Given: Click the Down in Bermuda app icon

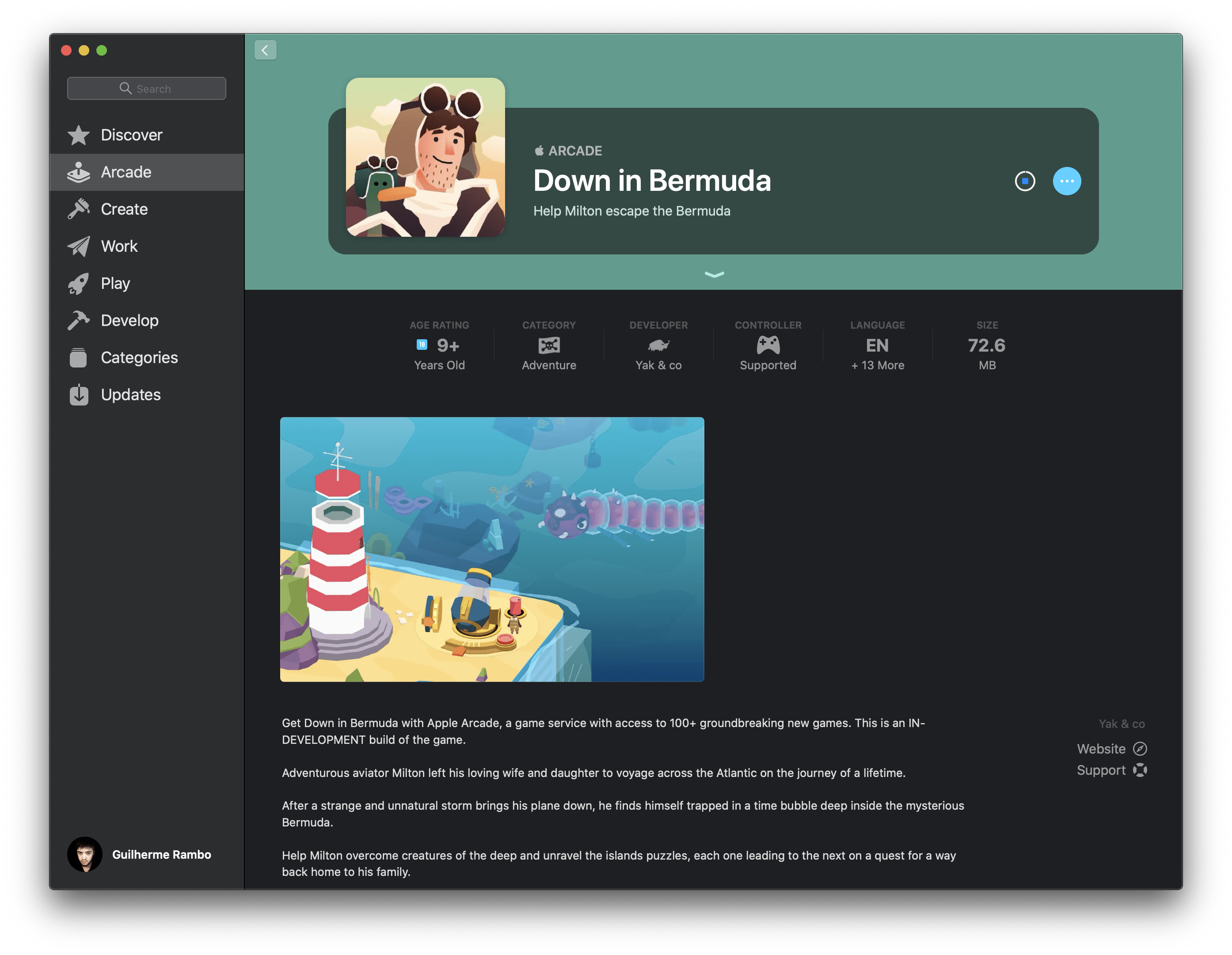Looking at the screenshot, I should pos(426,157).
